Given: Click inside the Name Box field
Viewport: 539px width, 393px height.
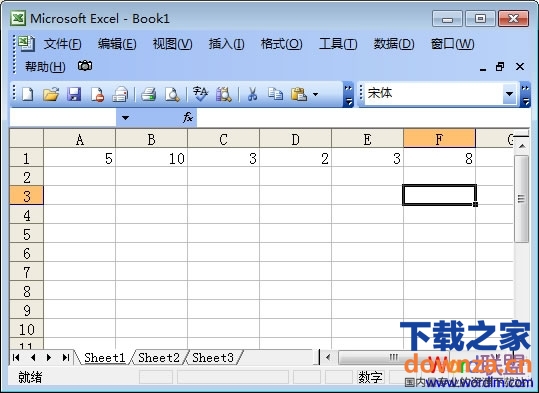Looking at the screenshot, I should pos(63,118).
